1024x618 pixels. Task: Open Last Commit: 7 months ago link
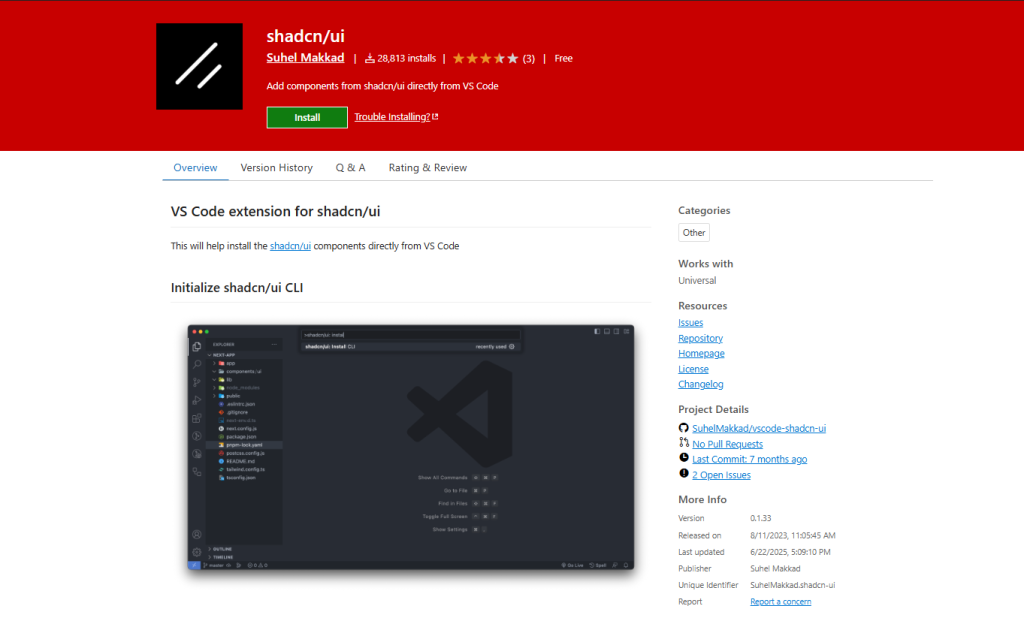(x=750, y=459)
